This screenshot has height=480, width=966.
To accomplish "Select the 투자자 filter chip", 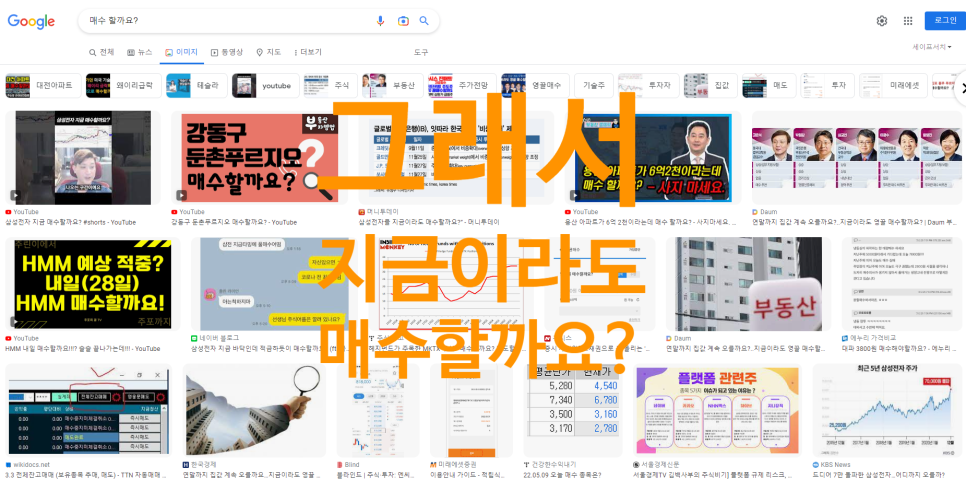I will (x=649, y=86).
